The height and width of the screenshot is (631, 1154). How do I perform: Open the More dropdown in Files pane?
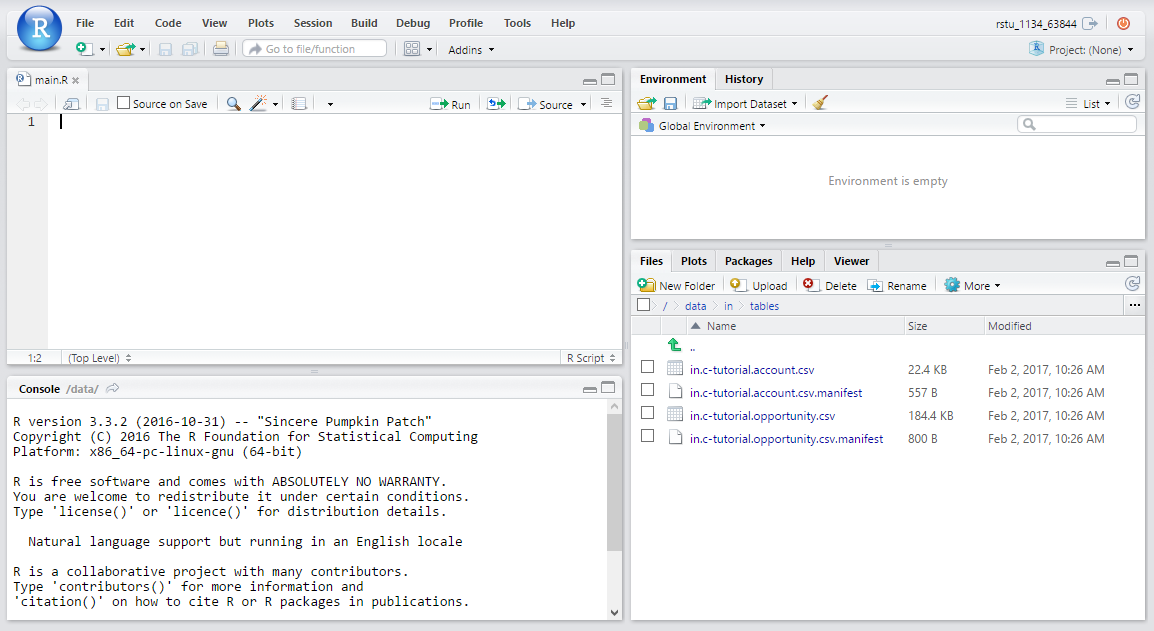972,286
